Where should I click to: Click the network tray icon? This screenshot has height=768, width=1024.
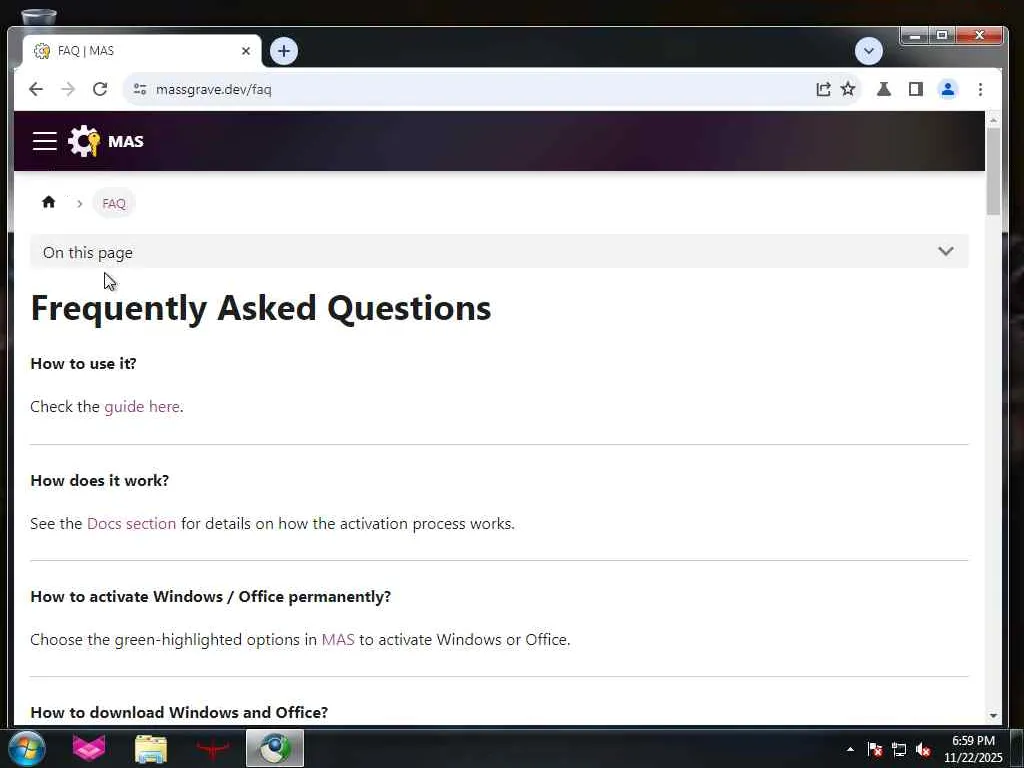pos(899,749)
